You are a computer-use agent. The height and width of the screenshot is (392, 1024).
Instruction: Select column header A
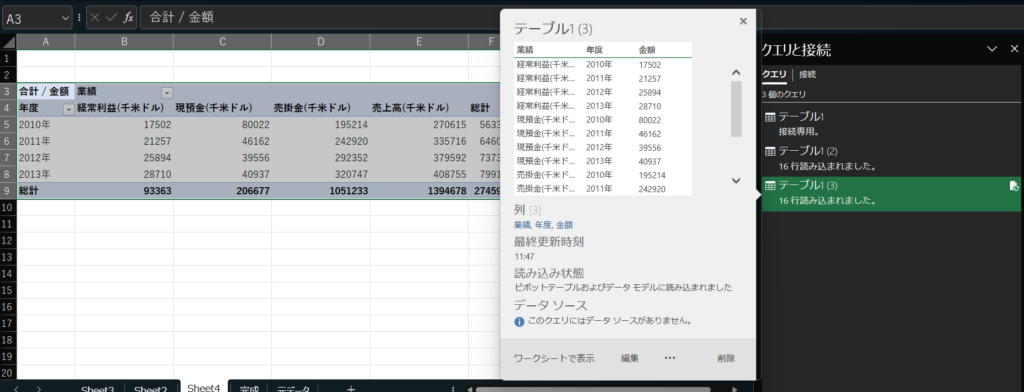(x=46, y=42)
